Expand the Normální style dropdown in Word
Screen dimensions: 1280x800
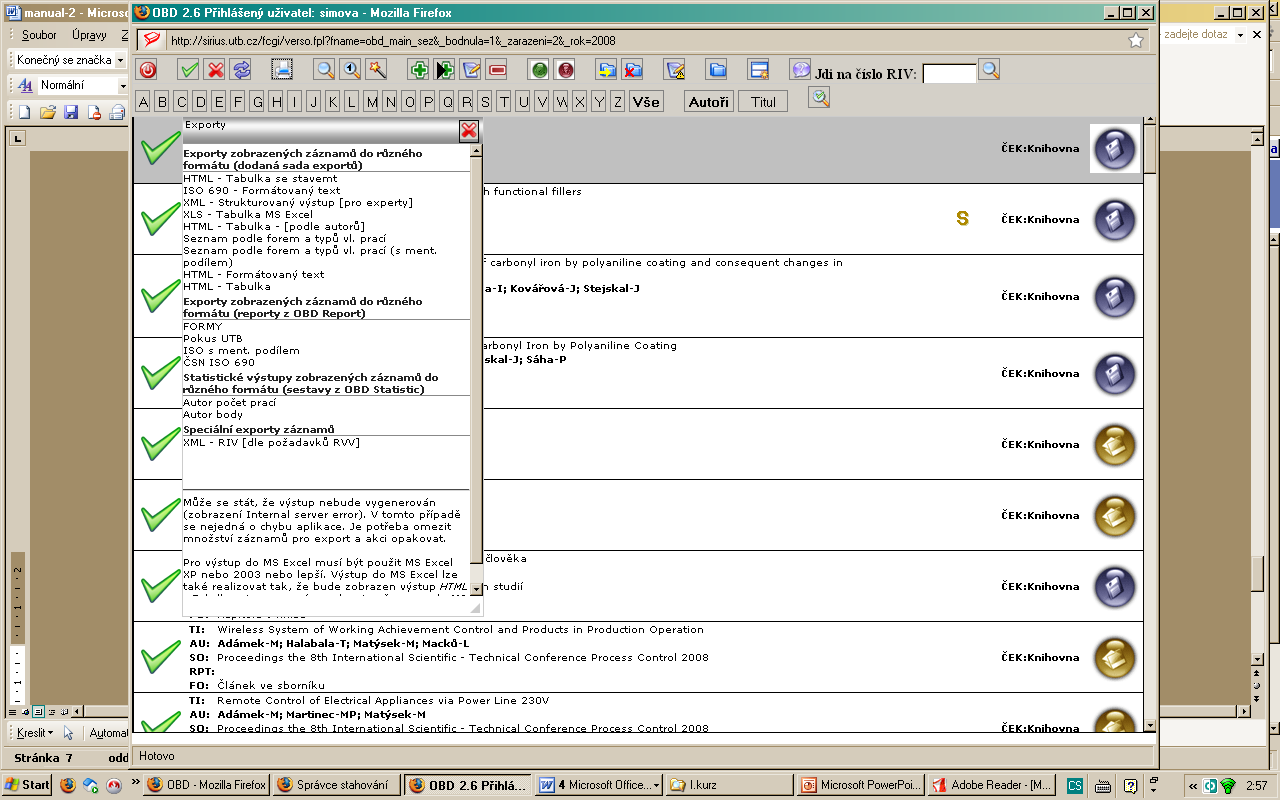(123, 86)
